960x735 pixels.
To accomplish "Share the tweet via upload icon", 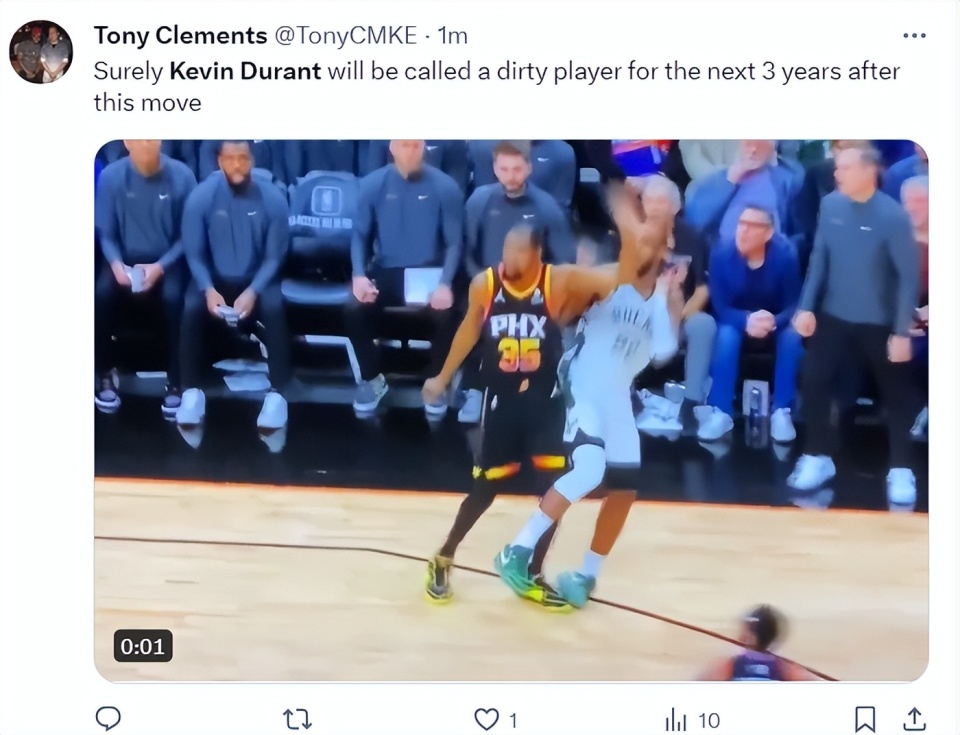I will pos(913,719).
